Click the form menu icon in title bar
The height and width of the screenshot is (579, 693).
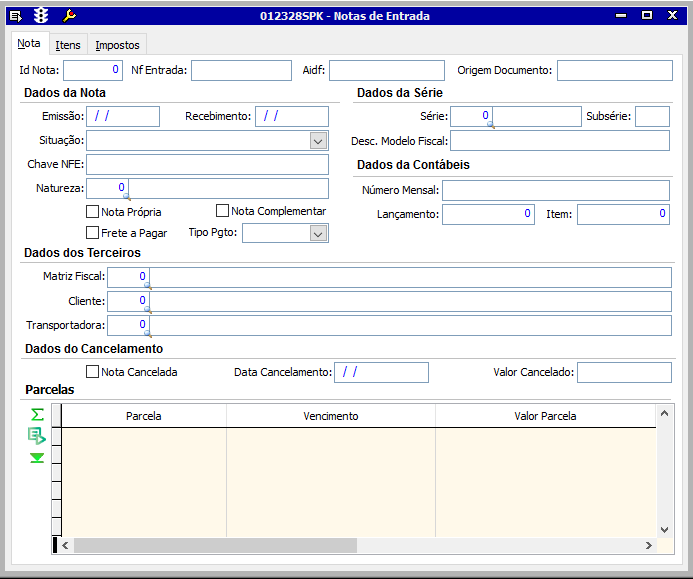[x=15, y=15]
